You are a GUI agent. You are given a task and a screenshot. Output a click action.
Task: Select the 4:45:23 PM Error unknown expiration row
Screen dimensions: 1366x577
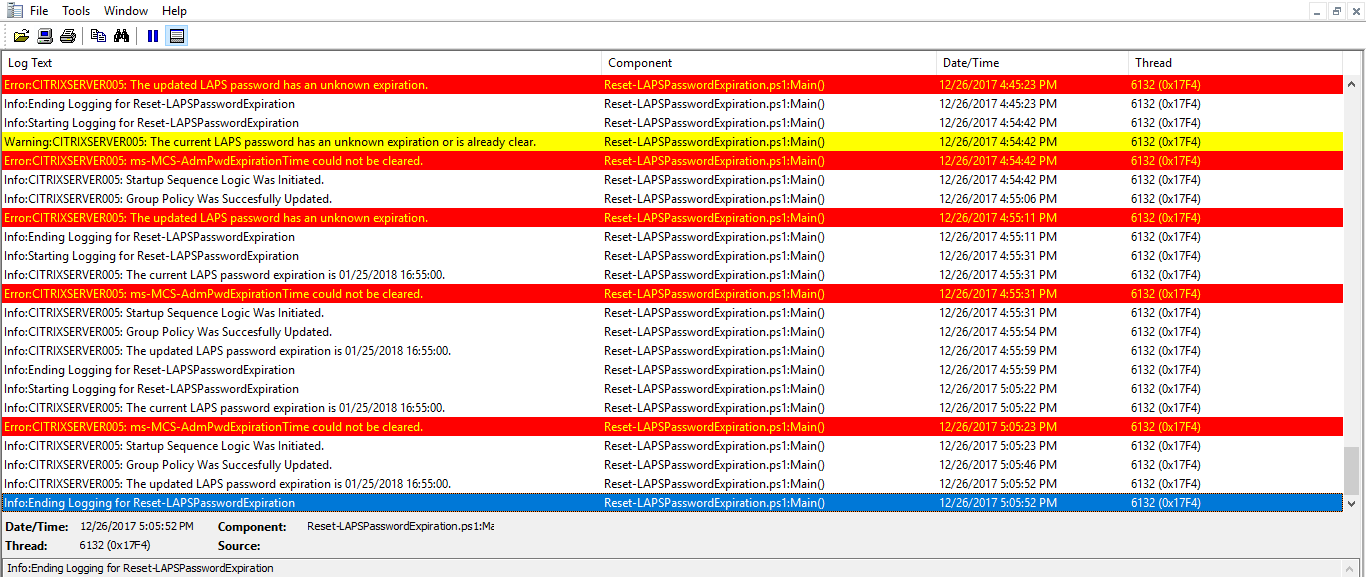point(672,85)
